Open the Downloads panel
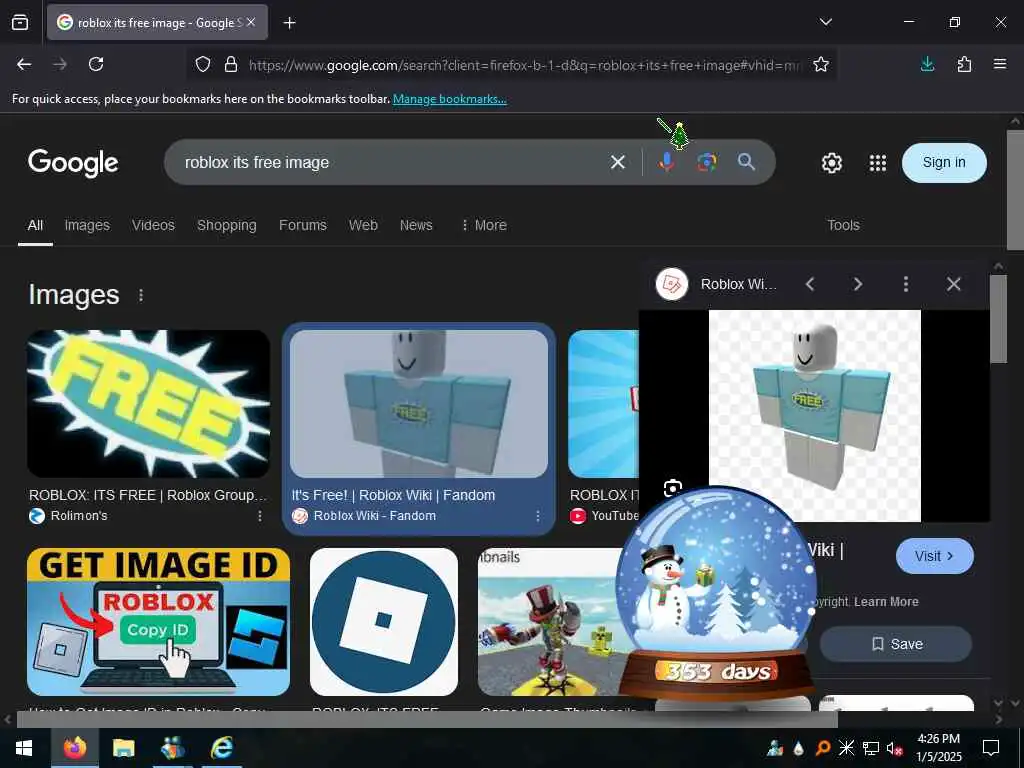 pos(927,64)
